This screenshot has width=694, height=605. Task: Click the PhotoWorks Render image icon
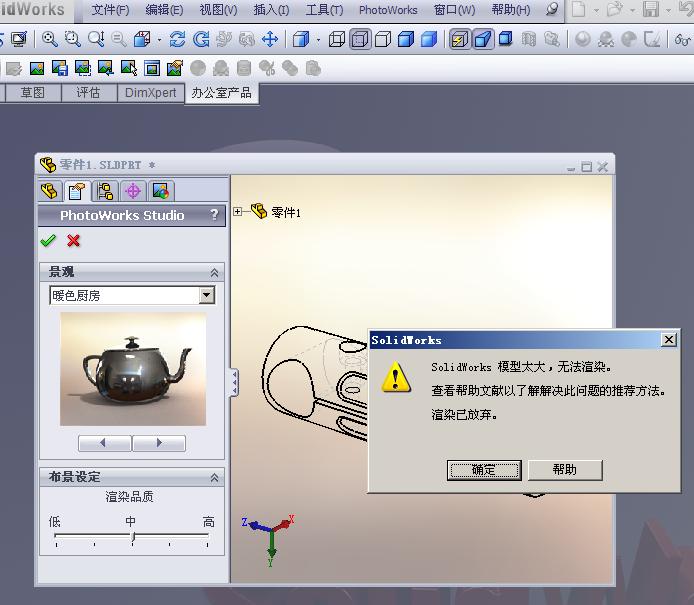tap(37, 68)
